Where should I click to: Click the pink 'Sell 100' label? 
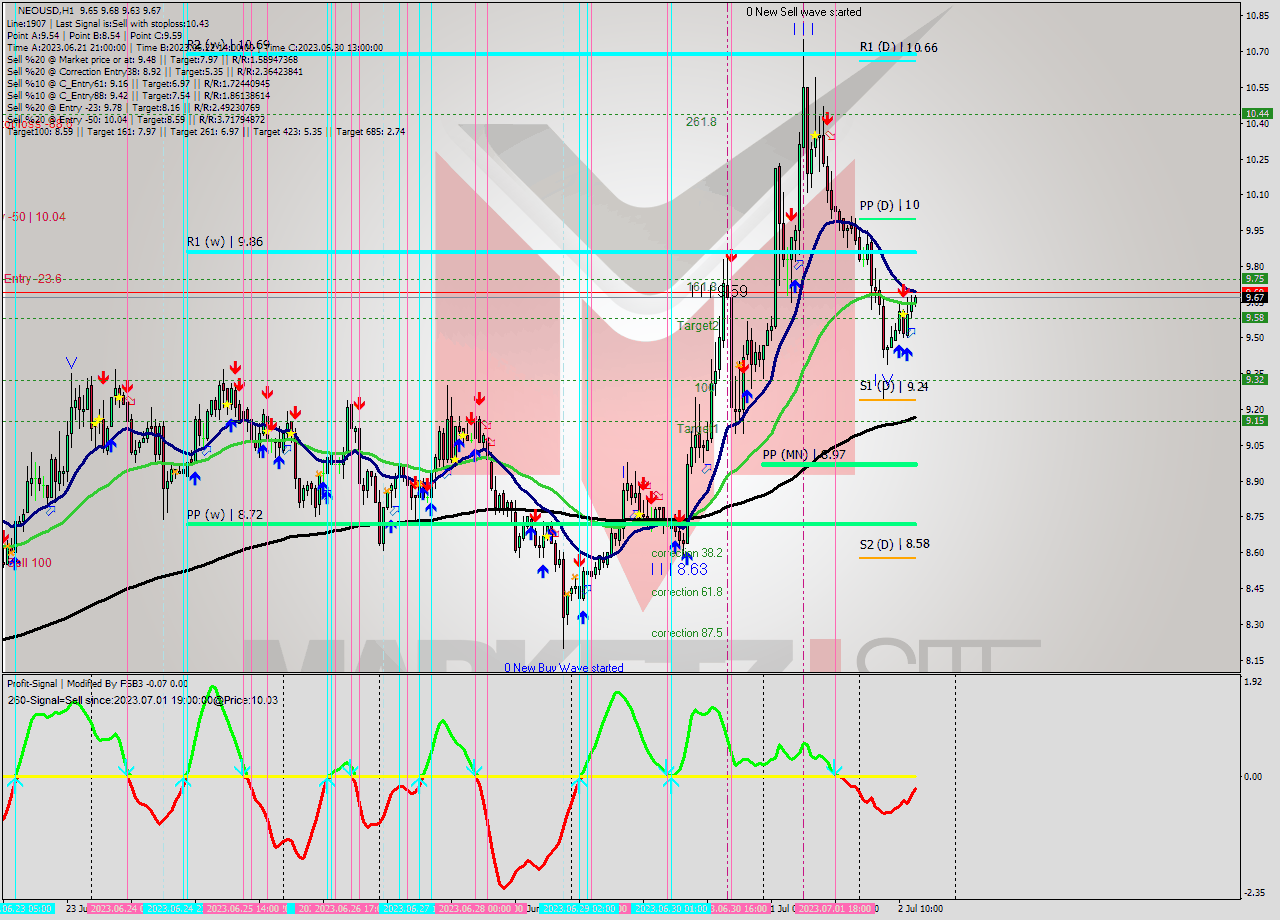[29, 563]
